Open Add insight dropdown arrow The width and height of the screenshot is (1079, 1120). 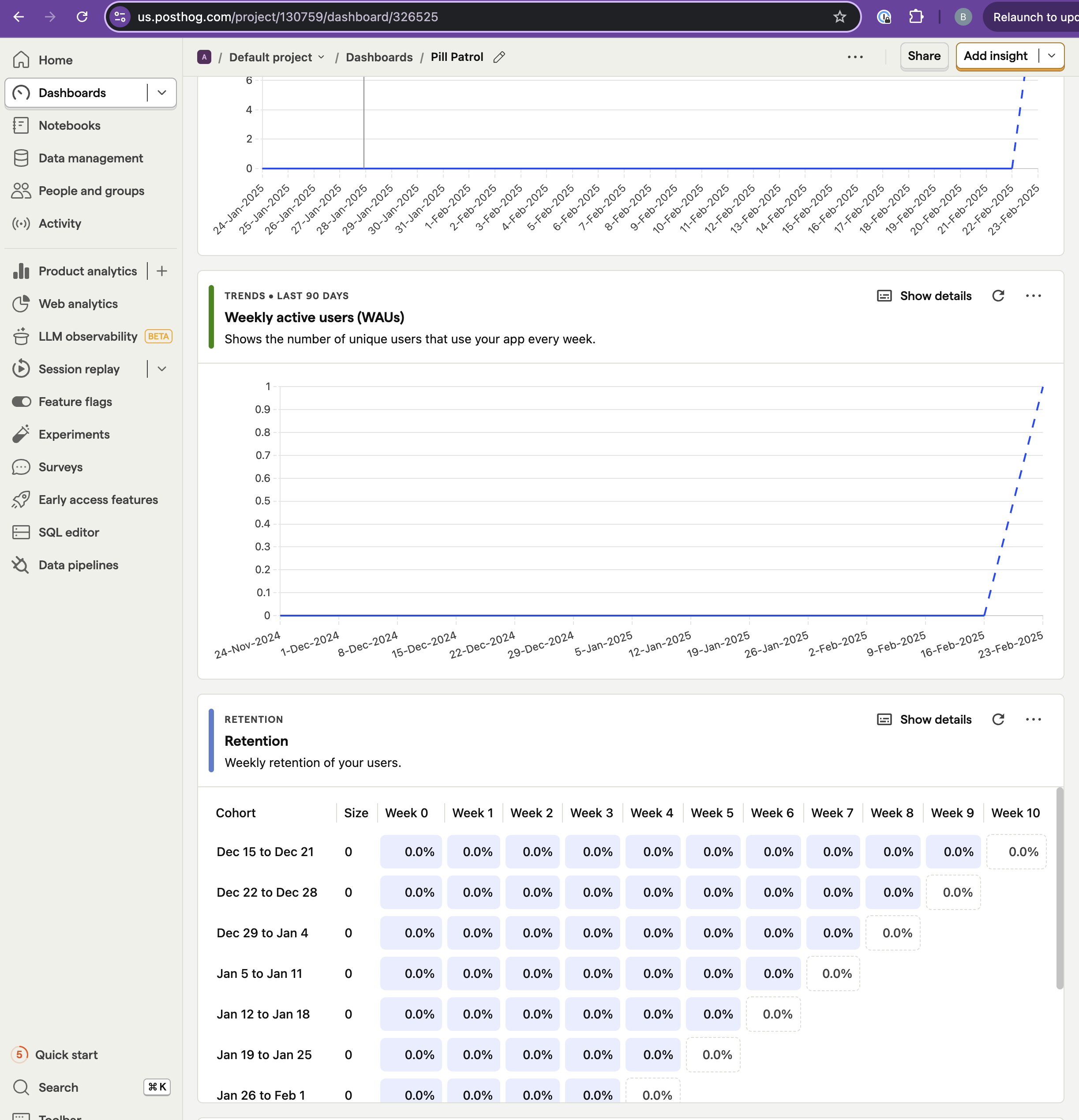pos(1051,56)
